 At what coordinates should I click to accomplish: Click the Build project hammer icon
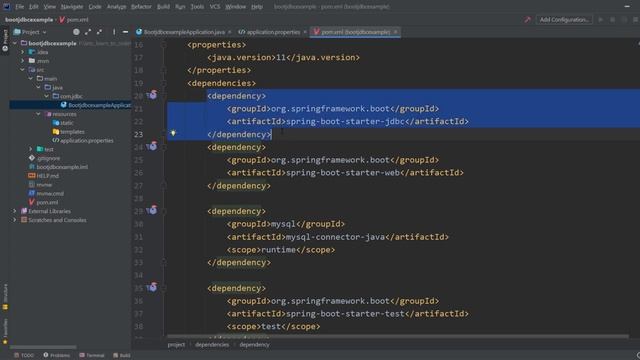pos(527,20)
